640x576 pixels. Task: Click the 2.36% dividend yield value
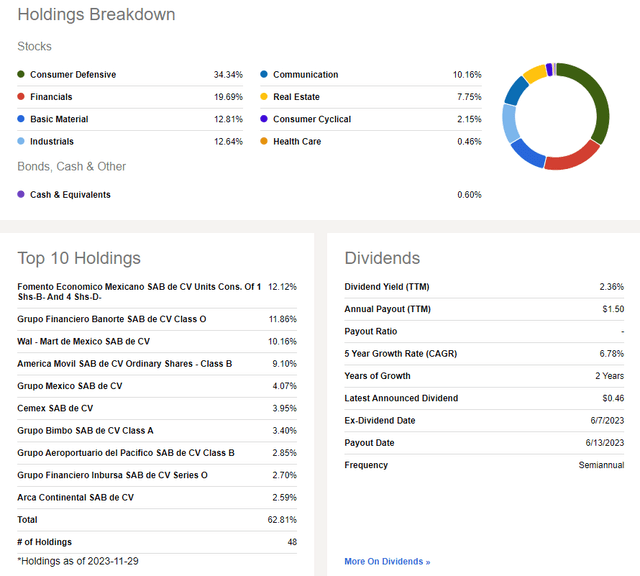[x=611, y=287]
